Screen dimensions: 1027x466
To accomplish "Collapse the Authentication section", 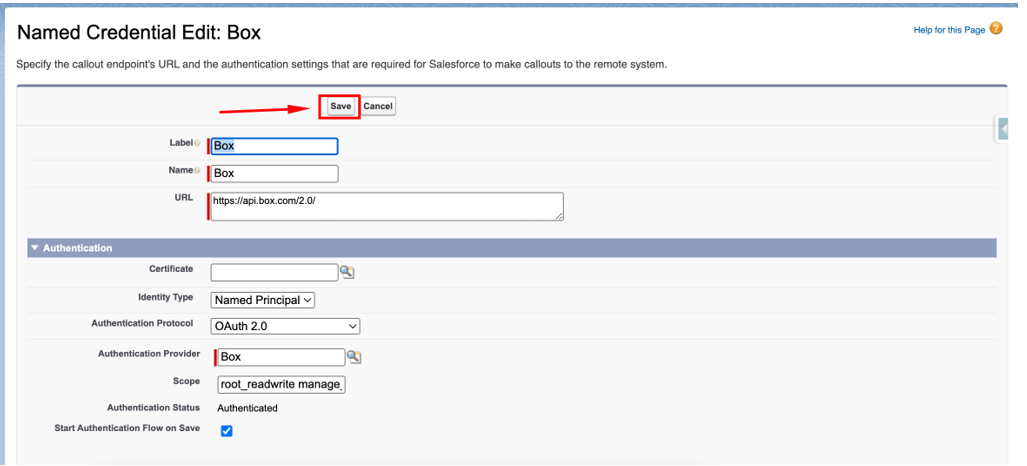I will (35, 248).
